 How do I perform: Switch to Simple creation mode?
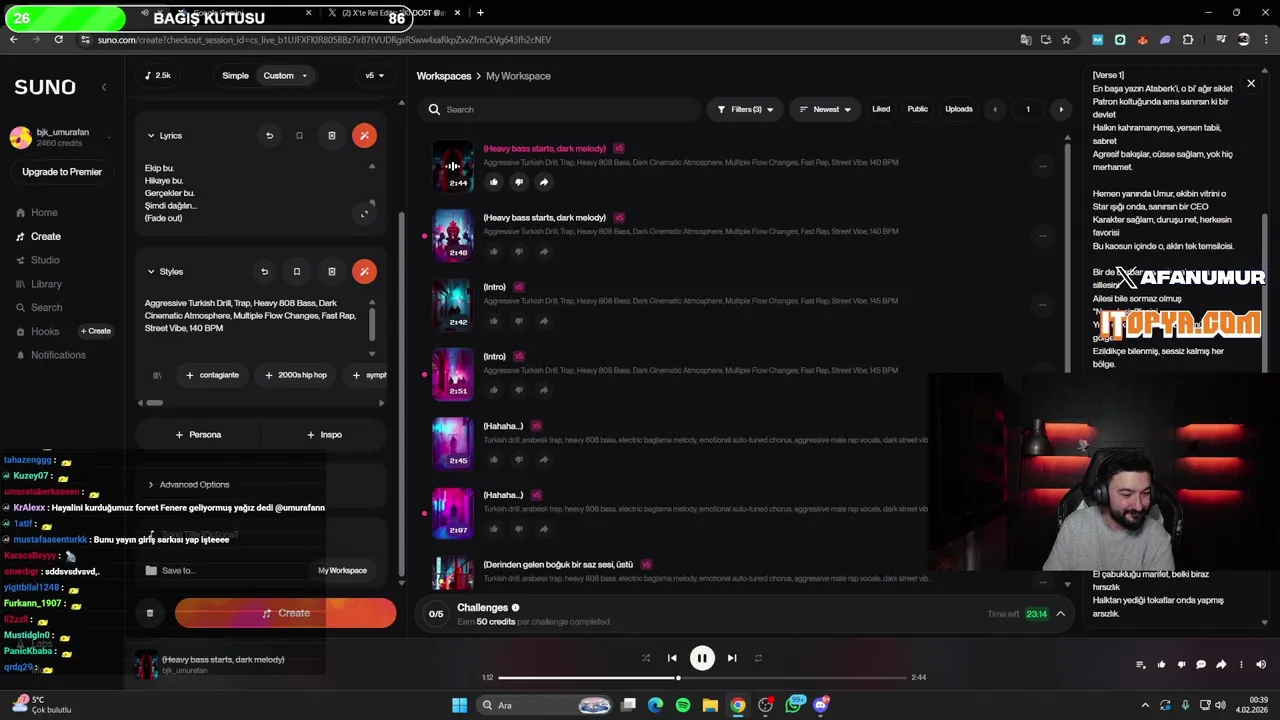pos(235,76)
